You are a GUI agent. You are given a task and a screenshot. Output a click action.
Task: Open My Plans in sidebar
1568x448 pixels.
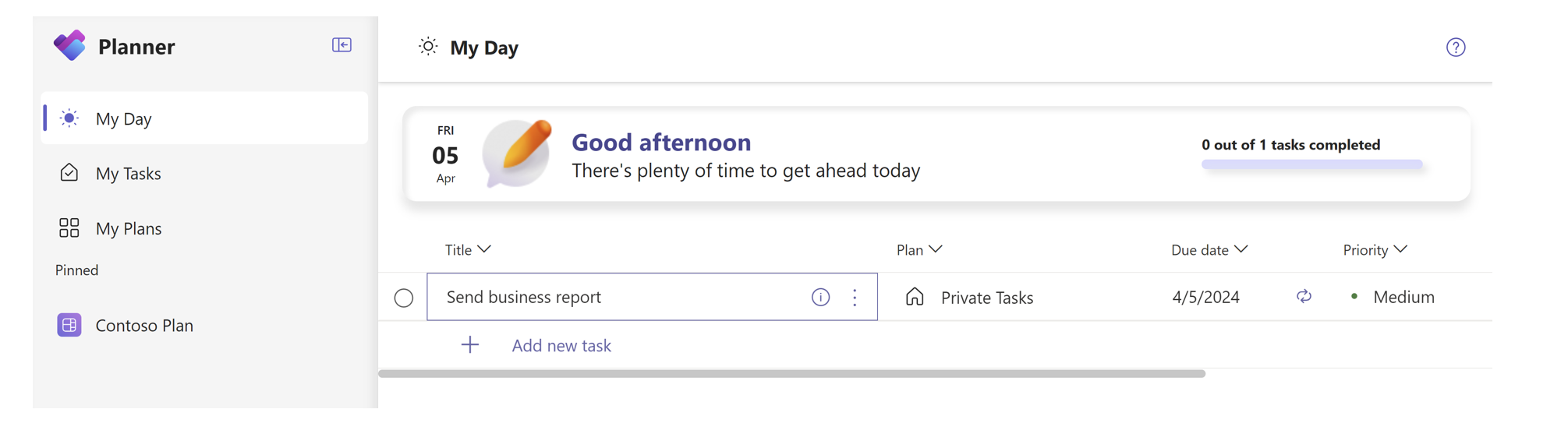click(204, 228)
